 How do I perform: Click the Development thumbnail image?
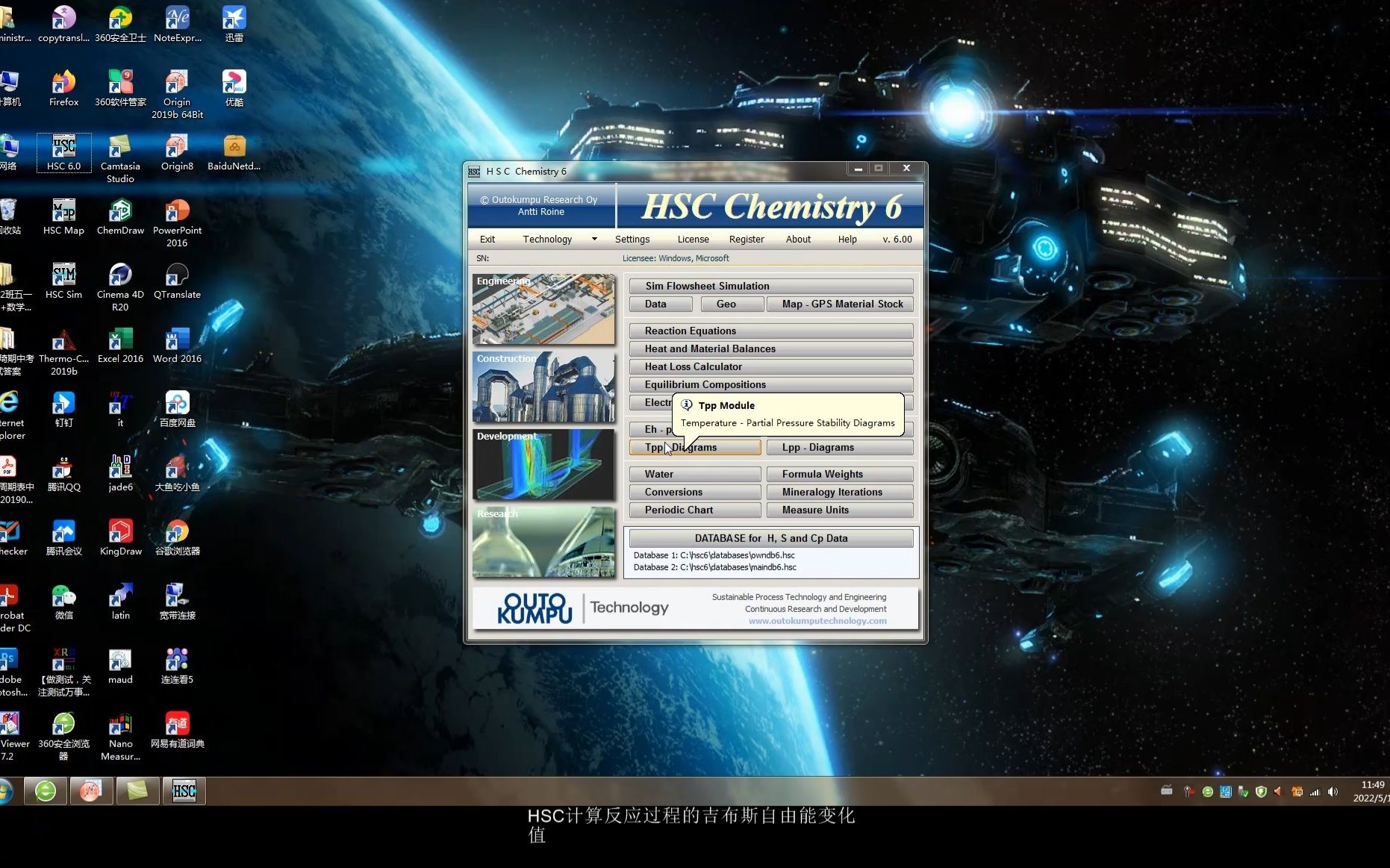[543, 464]
